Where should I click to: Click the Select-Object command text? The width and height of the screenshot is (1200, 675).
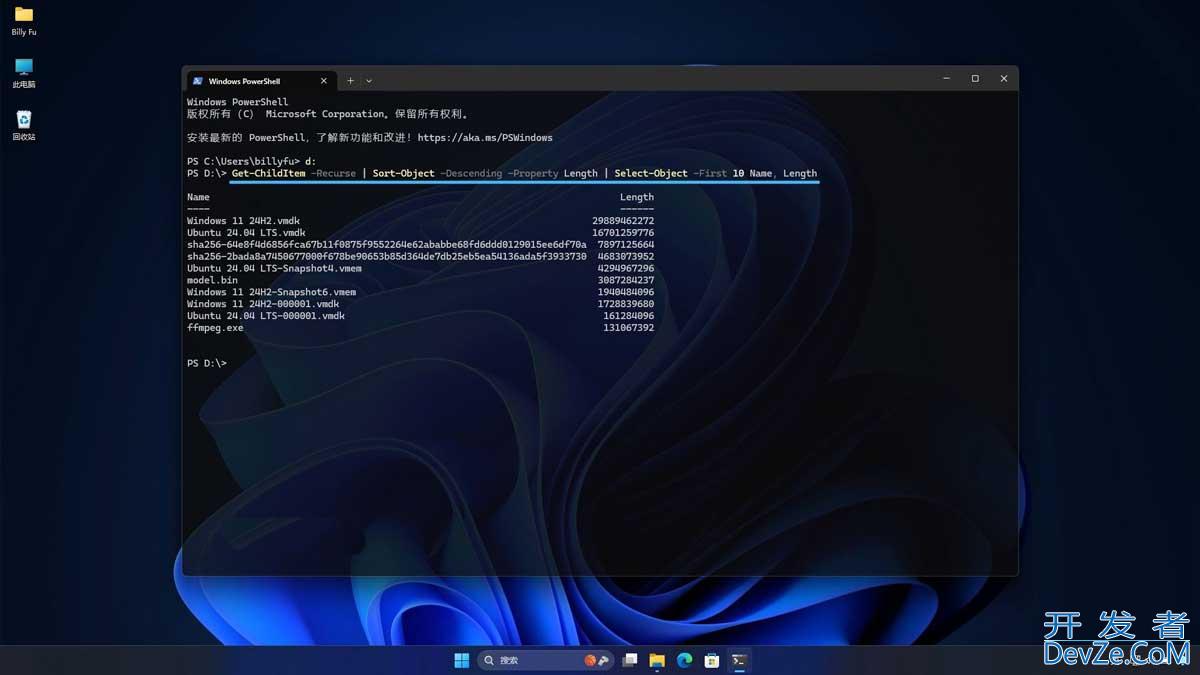tap(651, 173)
